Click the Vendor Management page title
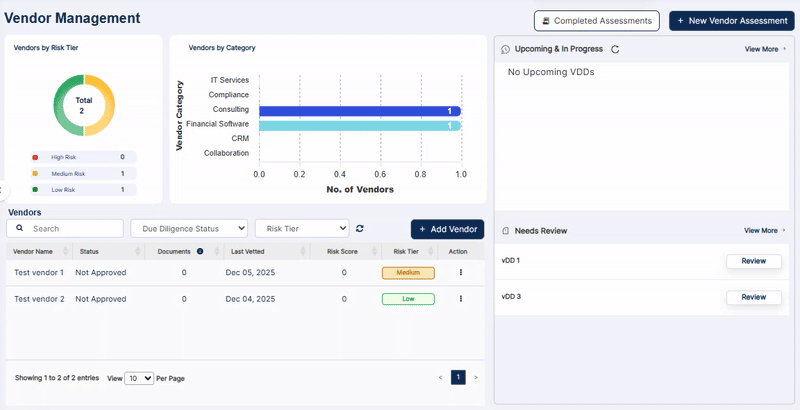Image resolution: width=800 pixels, height=410 pixels. 72,18
